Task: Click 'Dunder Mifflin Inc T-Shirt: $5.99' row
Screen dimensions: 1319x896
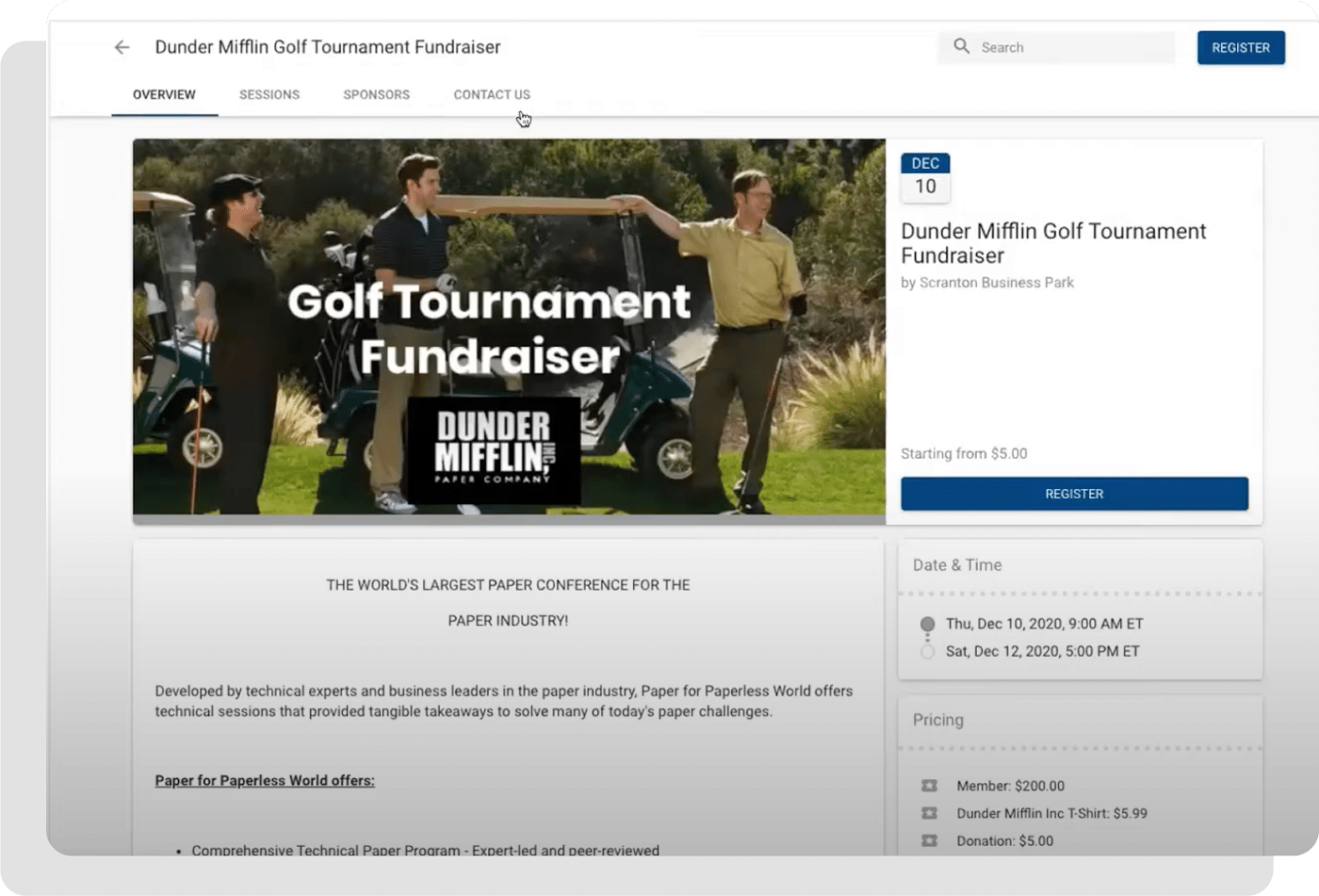Action: [x=1051, y=813]
